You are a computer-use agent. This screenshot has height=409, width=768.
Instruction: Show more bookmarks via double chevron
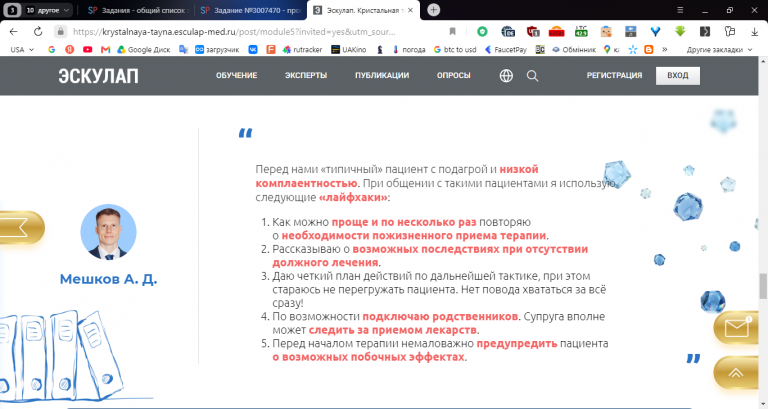pos(665,49)
